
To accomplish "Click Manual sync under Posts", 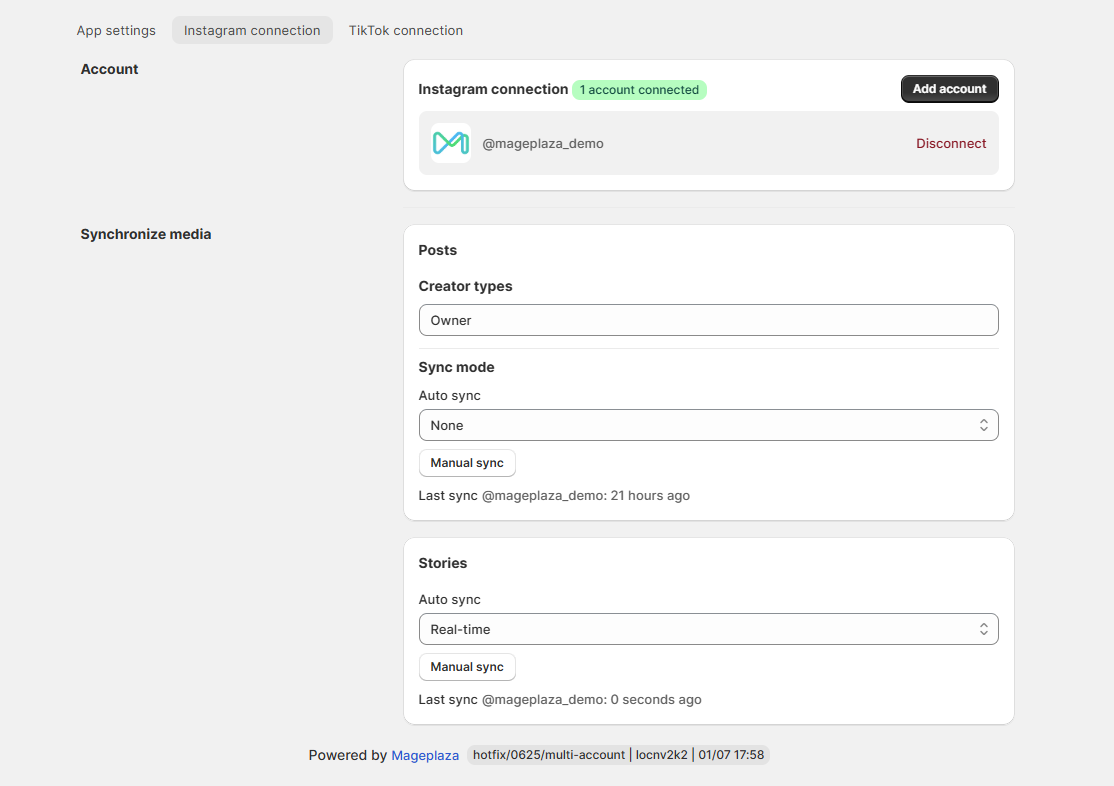I will tap(467, 463).
